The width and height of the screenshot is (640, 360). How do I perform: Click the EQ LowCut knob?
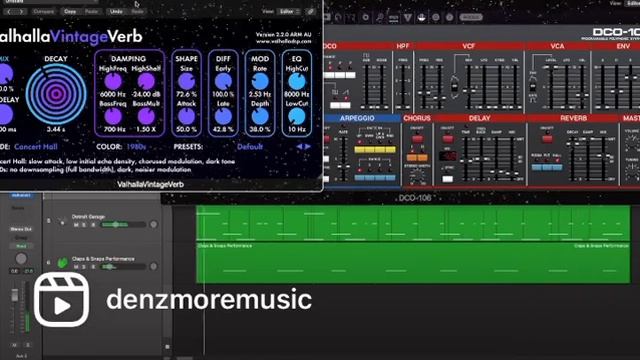tap(297, 117)
